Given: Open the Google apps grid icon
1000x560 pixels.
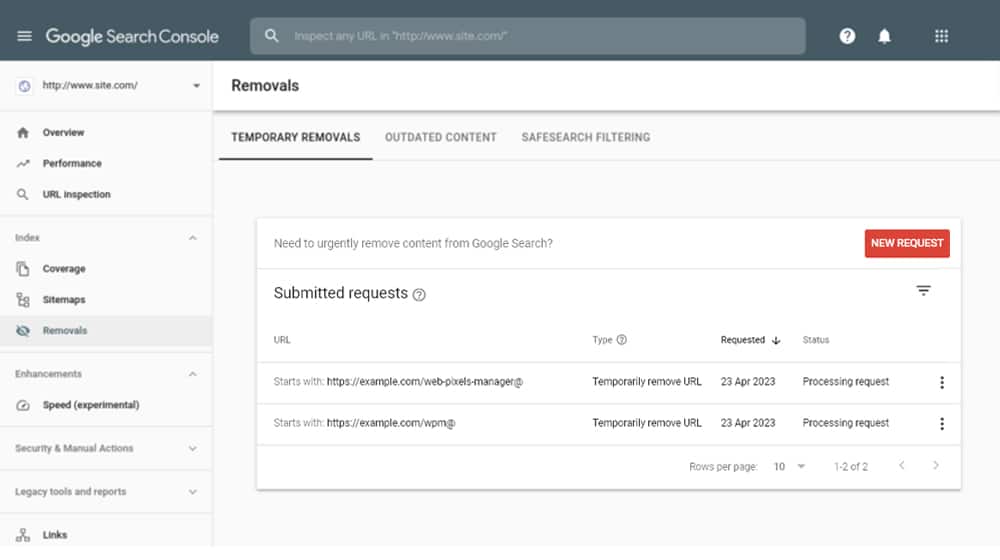Looking at the screenshot, I should pos(941,36).
